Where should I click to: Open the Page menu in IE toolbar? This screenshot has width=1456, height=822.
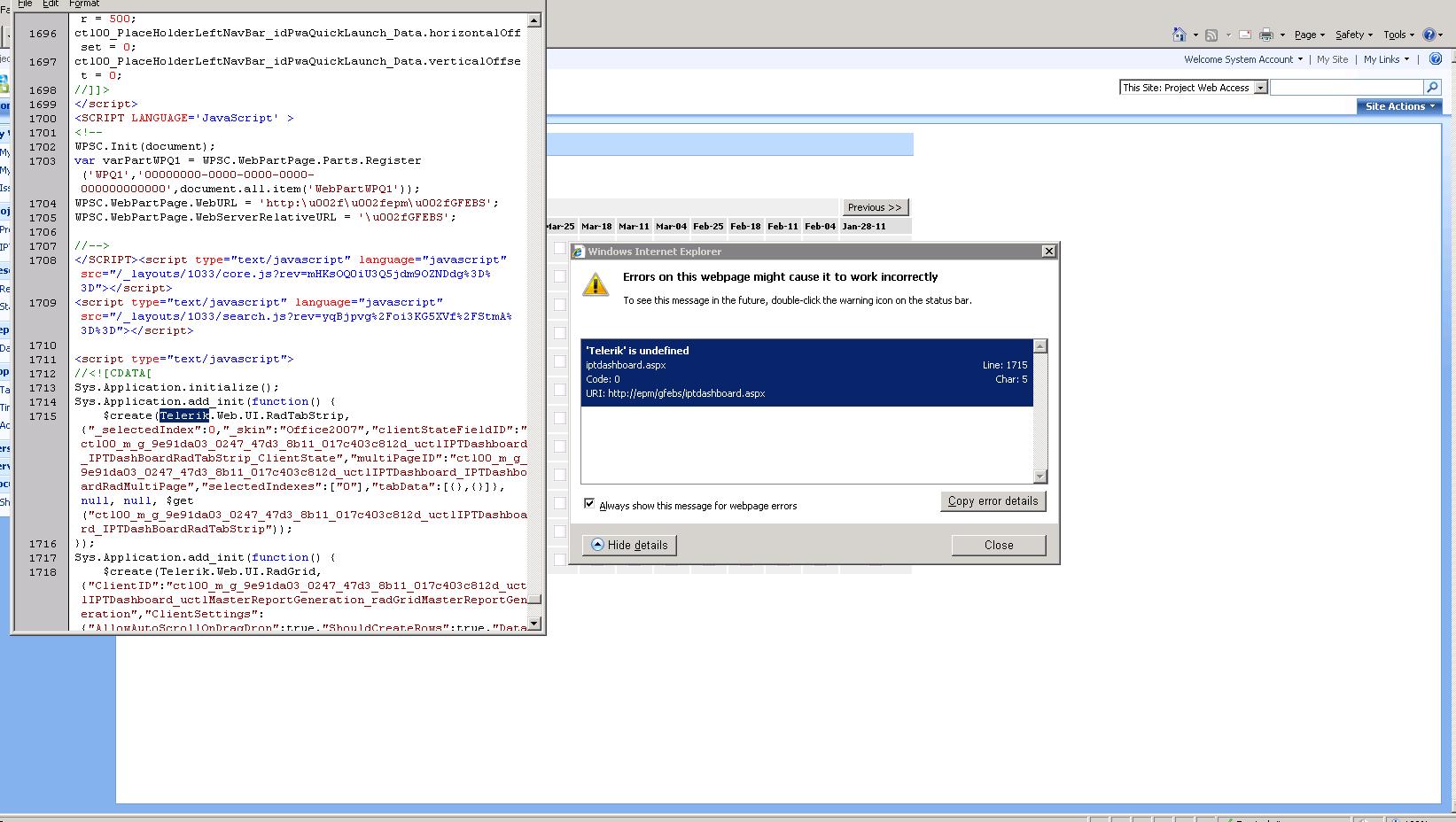click(x=1309, y=35)
